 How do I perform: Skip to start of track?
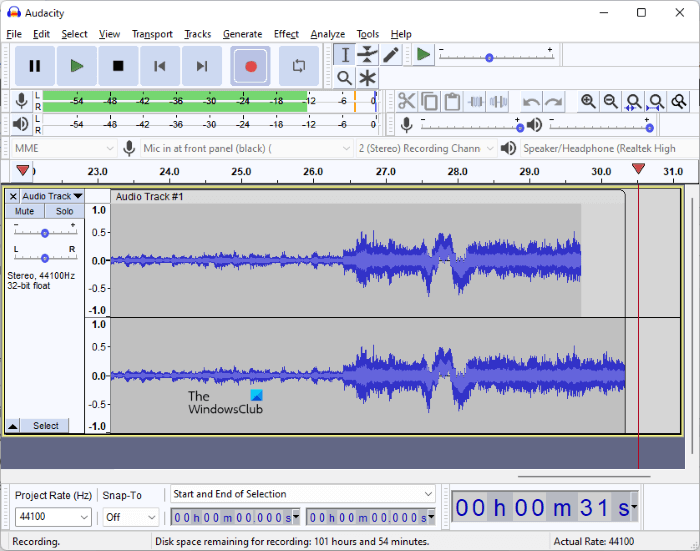tap(160, 66)
